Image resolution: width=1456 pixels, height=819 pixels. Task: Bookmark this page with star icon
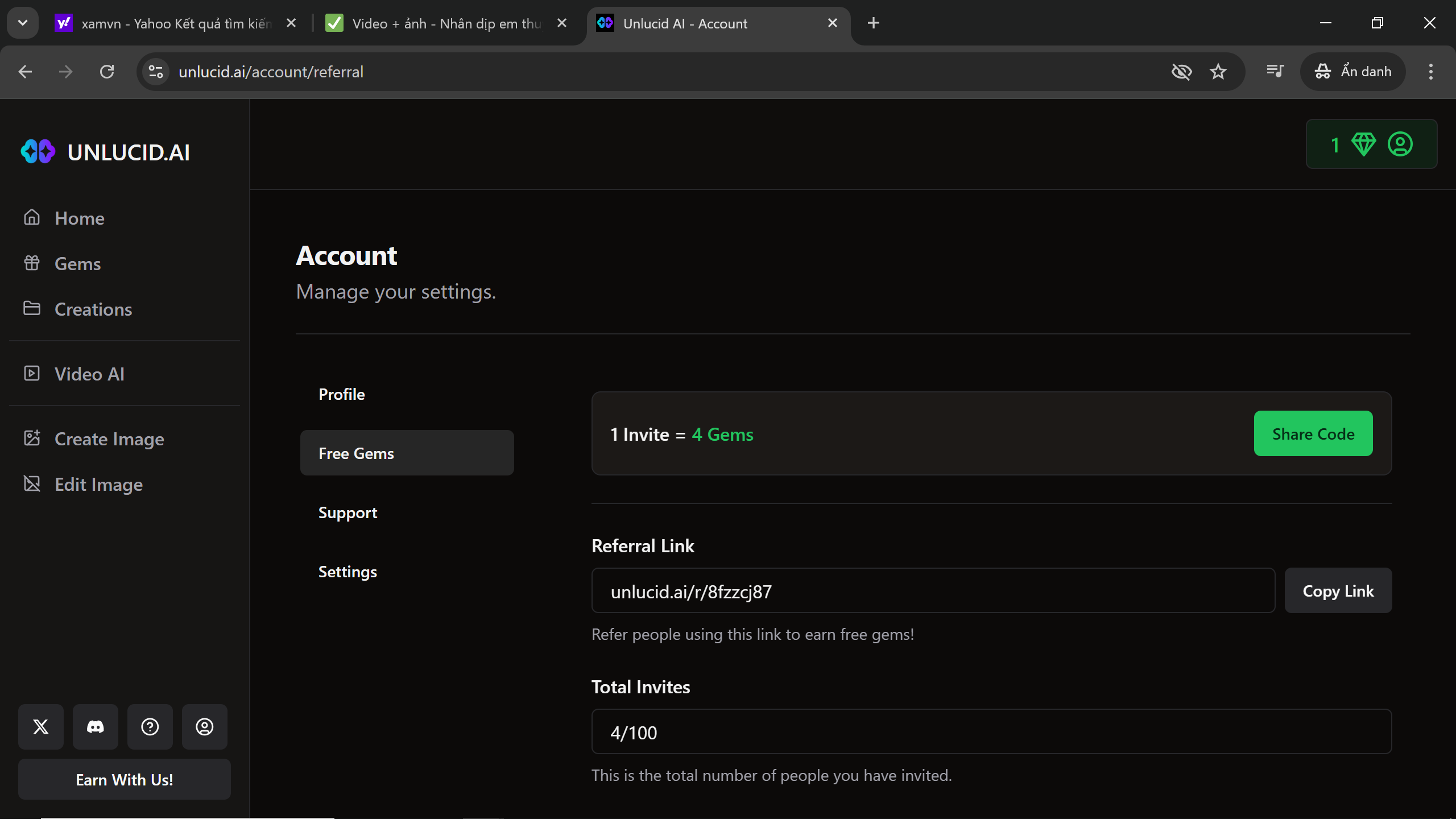pos(1218,72)
